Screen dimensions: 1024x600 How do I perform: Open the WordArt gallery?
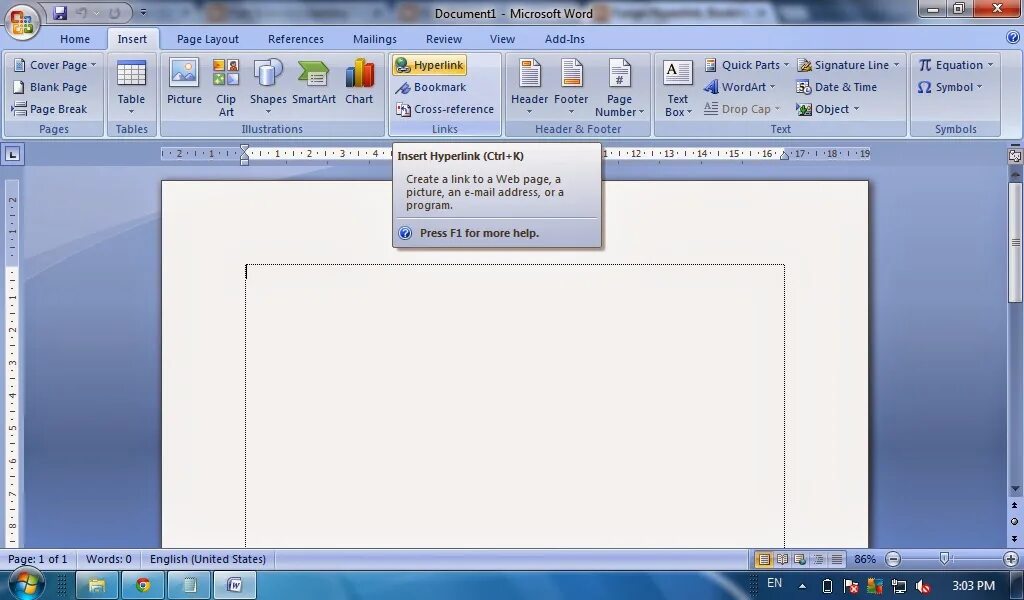tap(739, 87)
